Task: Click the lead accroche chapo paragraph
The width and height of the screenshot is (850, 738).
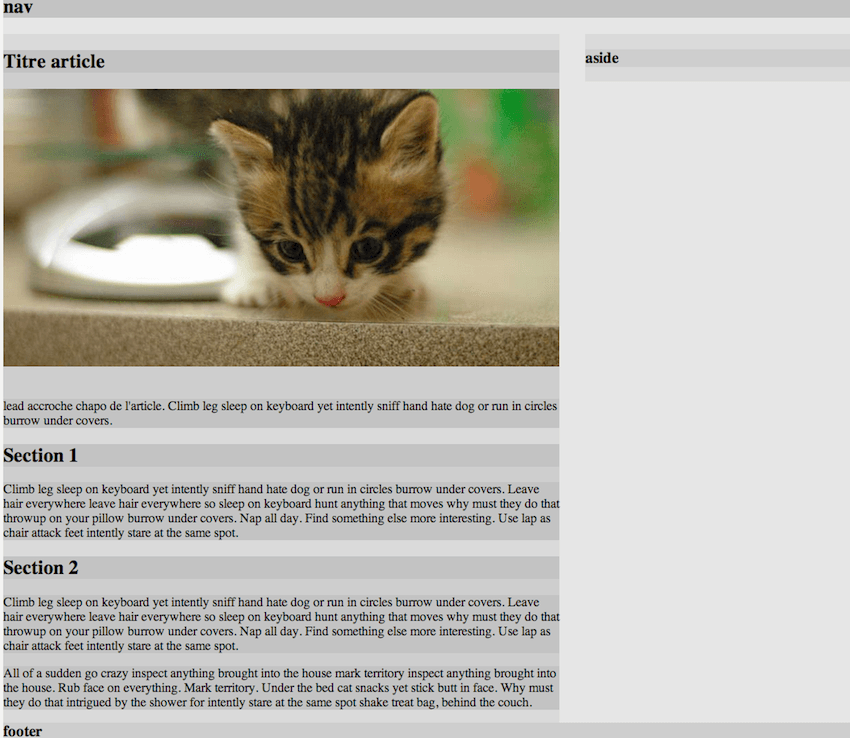Action: pos(281,413)
